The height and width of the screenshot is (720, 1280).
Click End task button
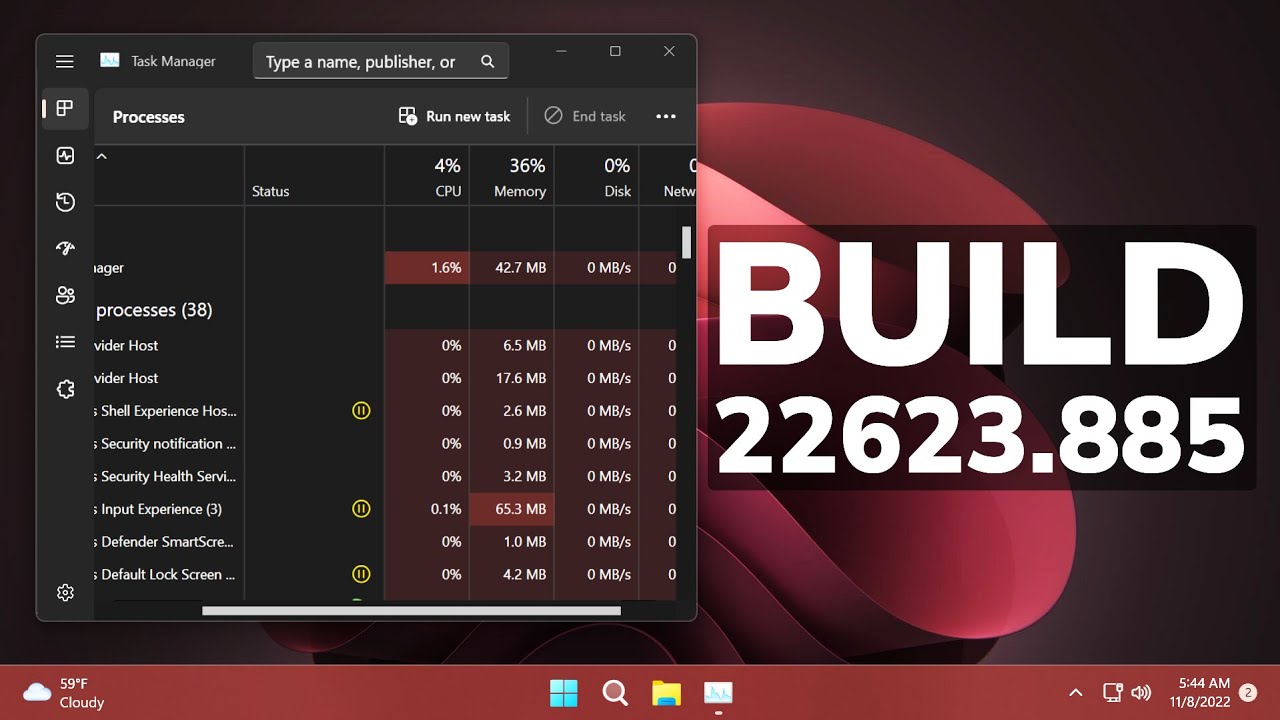tap(585, 117)
